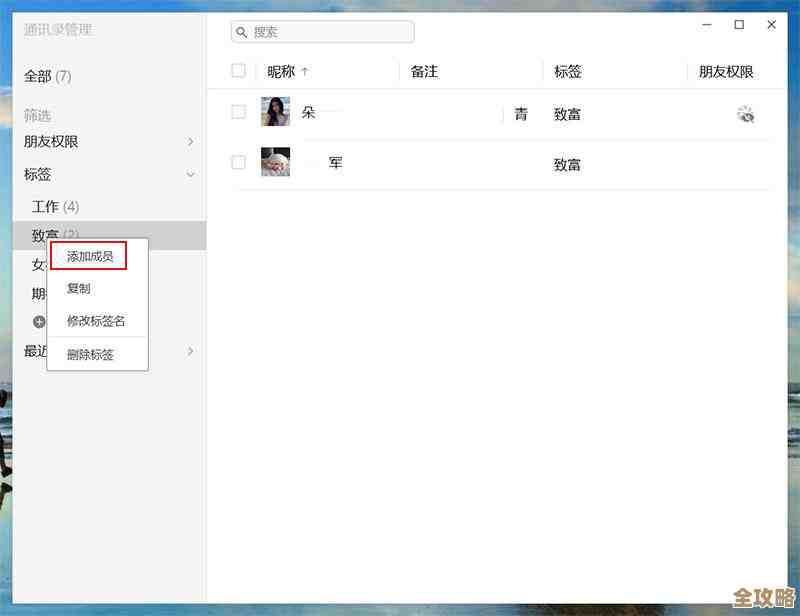
Task: Click 朵's profile avatar
Action: pyautogui.click(x=275, y=111)
